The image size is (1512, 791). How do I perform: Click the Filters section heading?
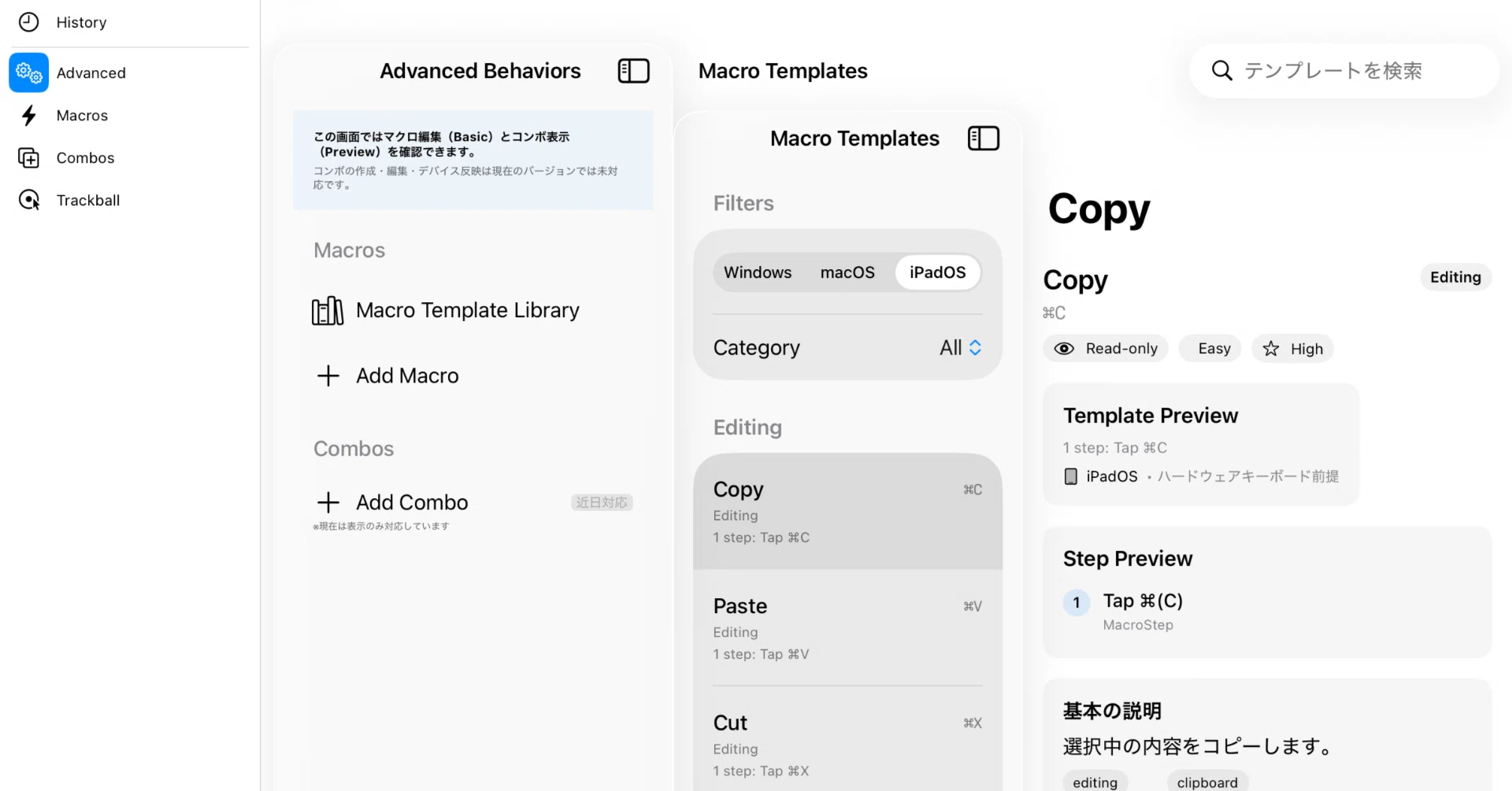tap(743, 203)
